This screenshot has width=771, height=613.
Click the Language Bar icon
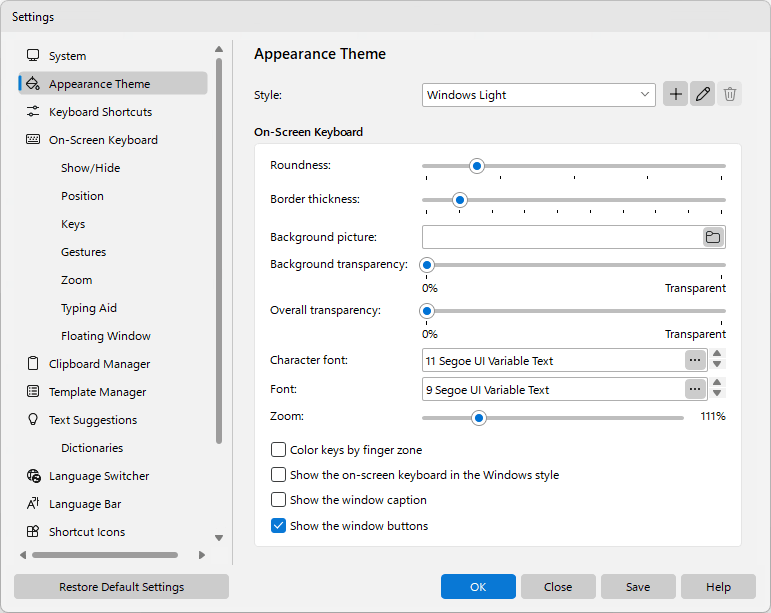tap(33, 503)
